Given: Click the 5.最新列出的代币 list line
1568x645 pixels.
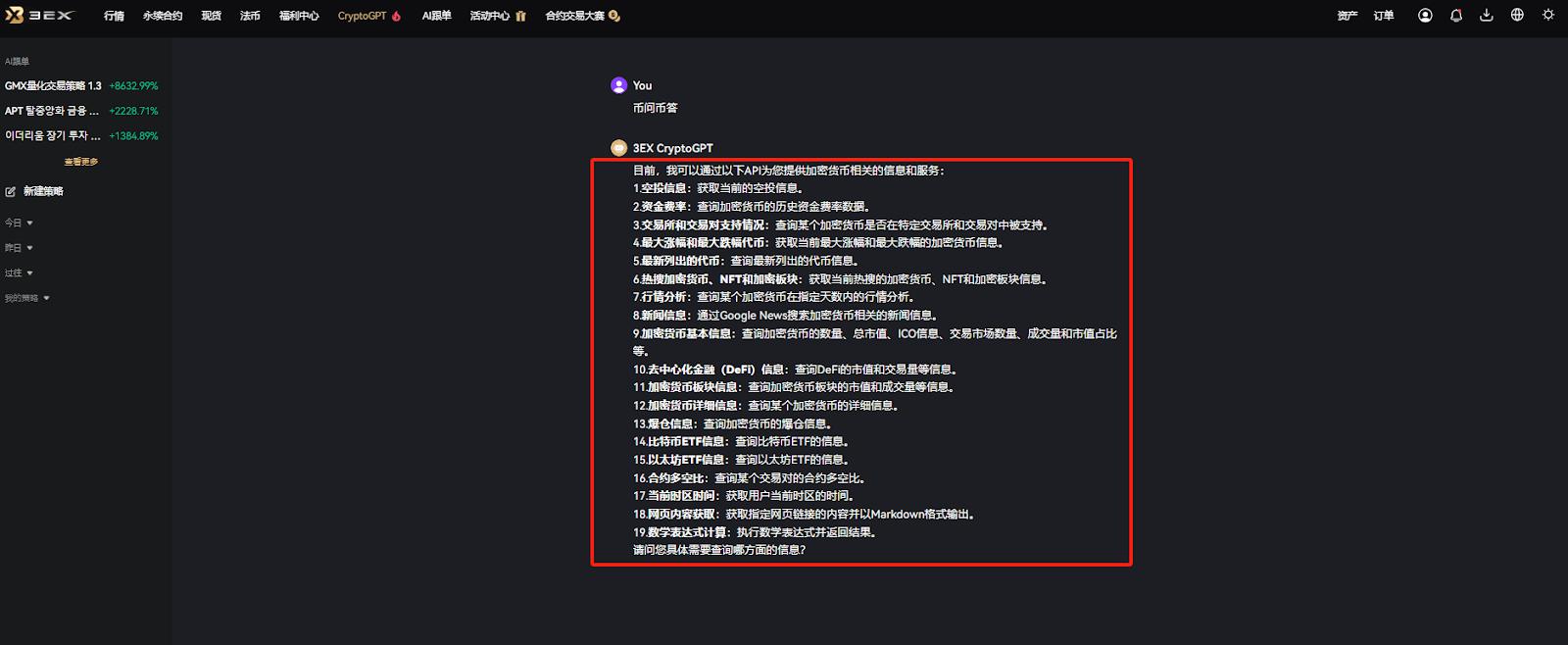Looking at the screenshot, I should coord(748,261).
